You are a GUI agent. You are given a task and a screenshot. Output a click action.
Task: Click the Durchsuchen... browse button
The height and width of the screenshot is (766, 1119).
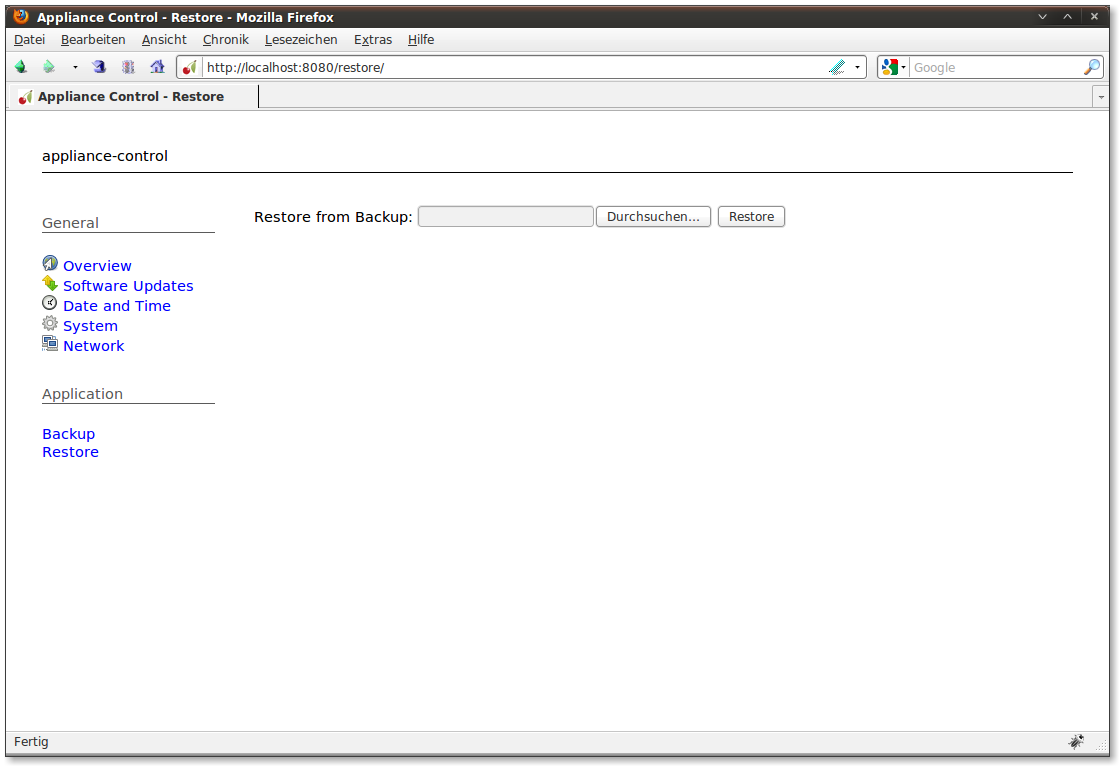click(x=653, y=217)
